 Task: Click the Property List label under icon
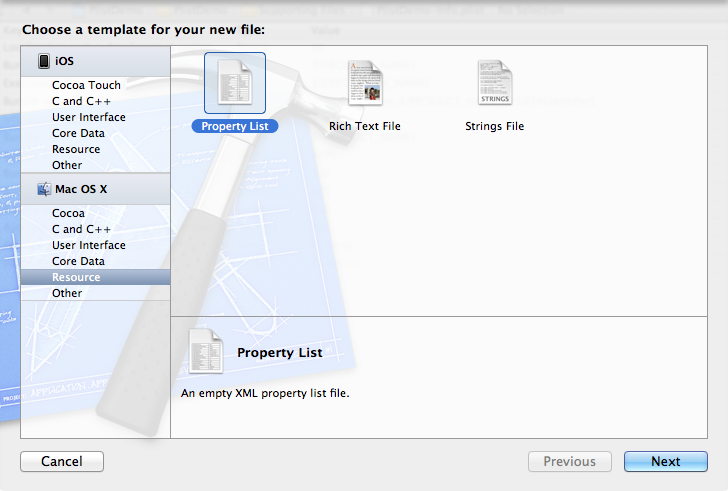(234, 127)
